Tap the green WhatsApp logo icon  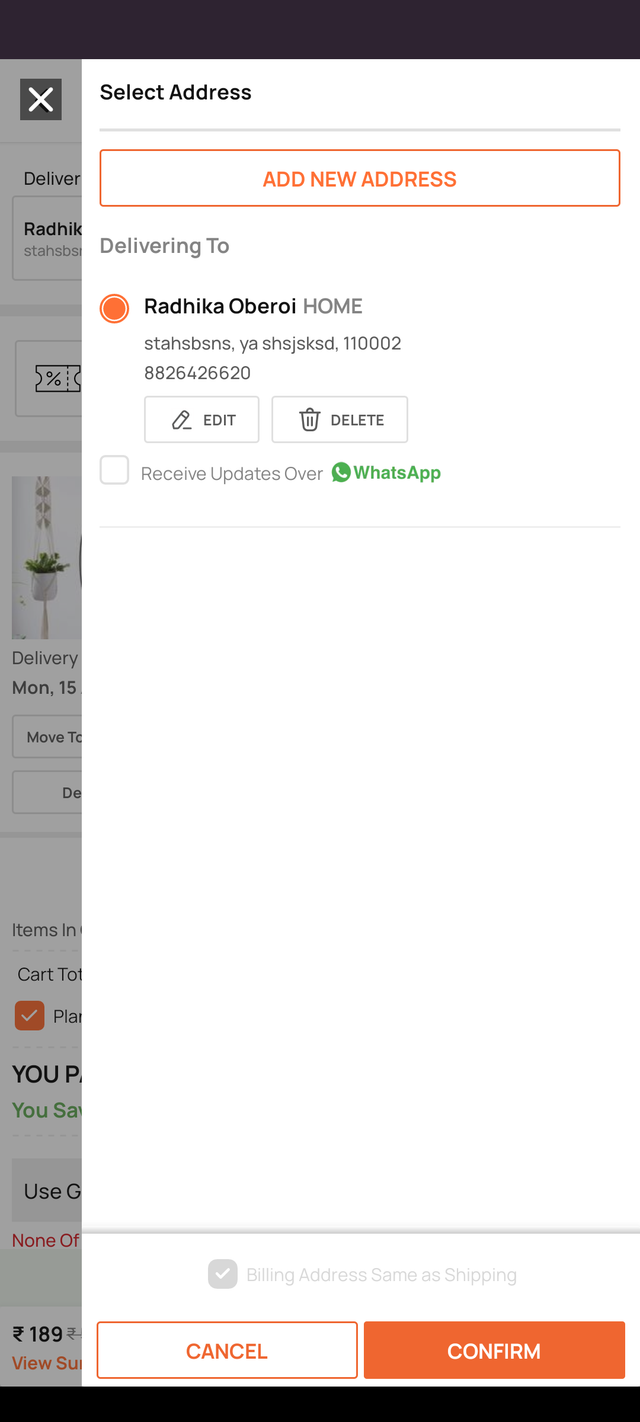[x=341, y=472]
